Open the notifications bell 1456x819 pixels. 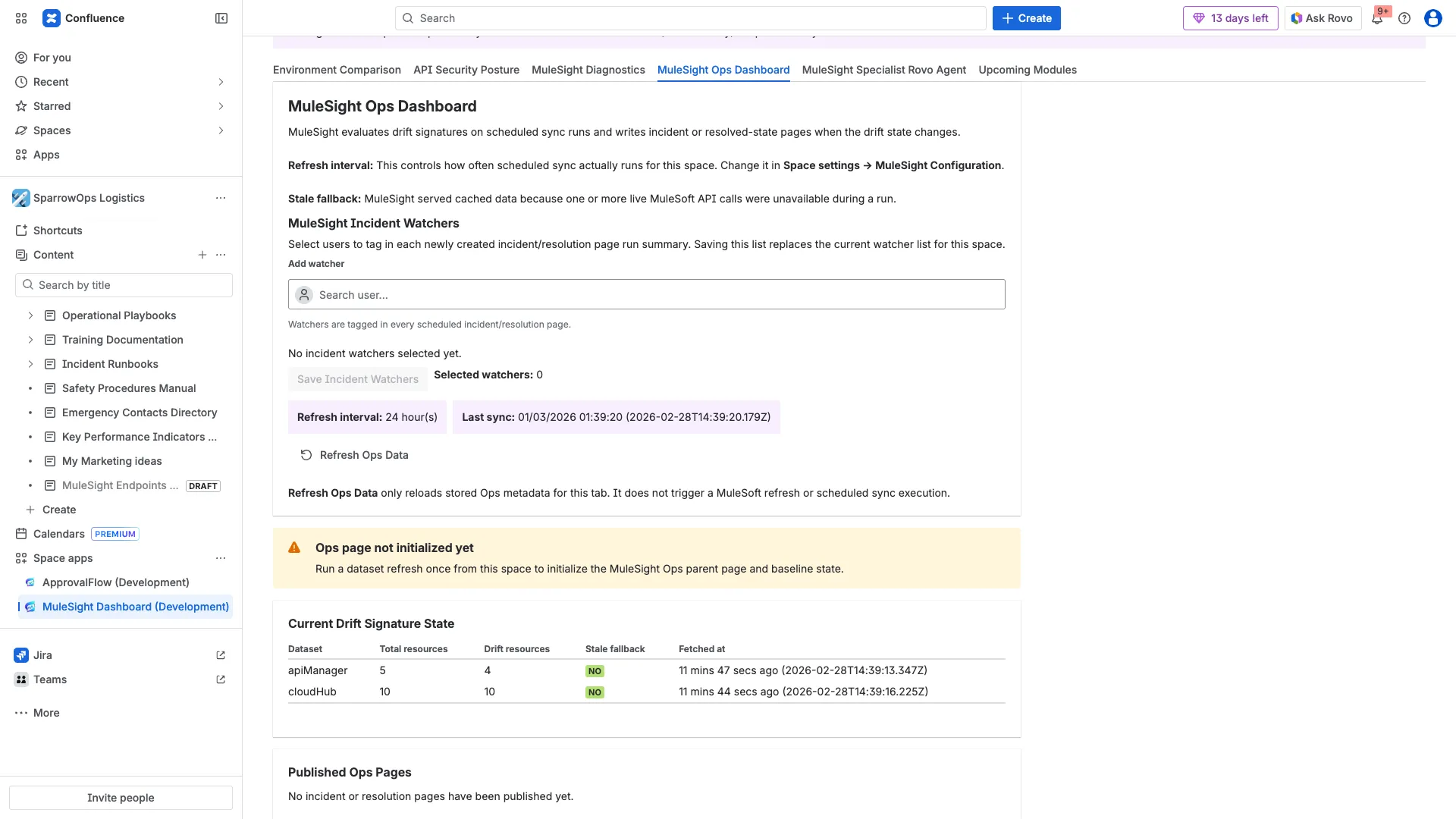click(x=1377, y=18)
